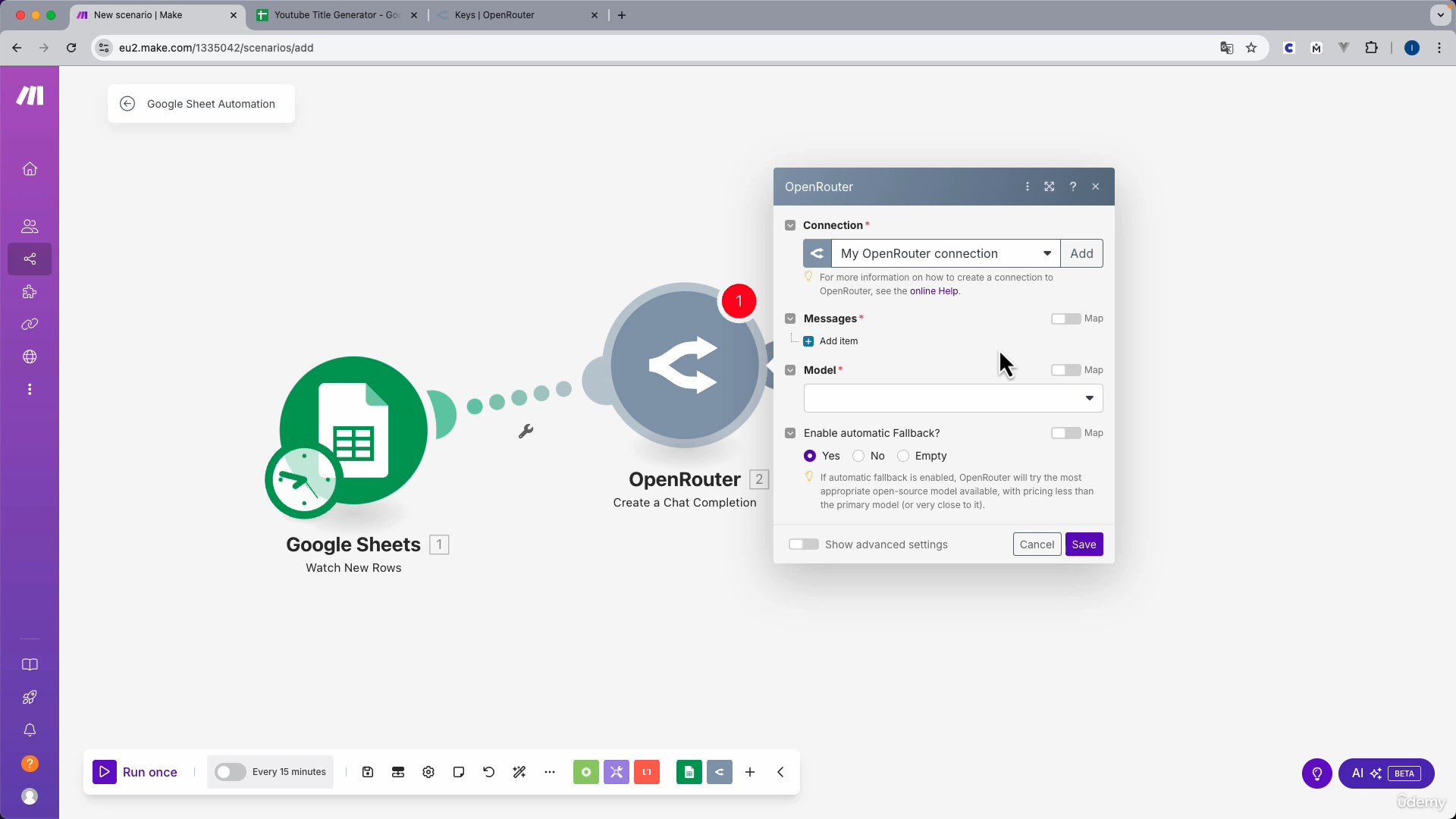Click the green Flow control tools icon

tap(586, 772)
